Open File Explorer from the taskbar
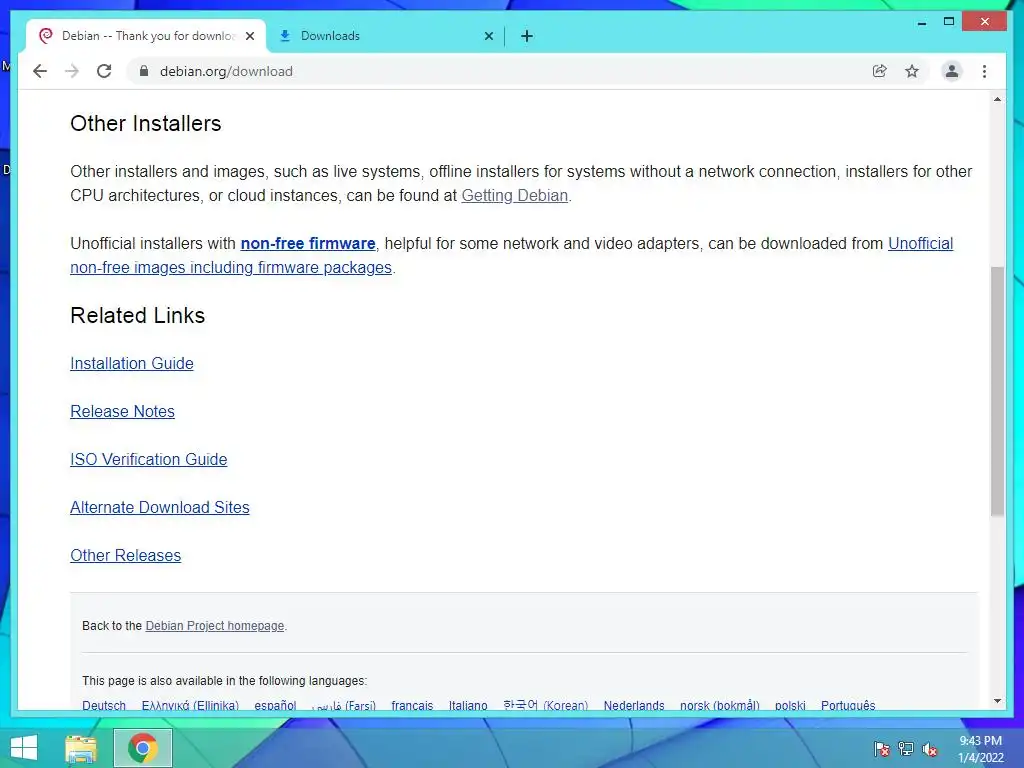The image size is (1024, 768). tap(81, 748)
